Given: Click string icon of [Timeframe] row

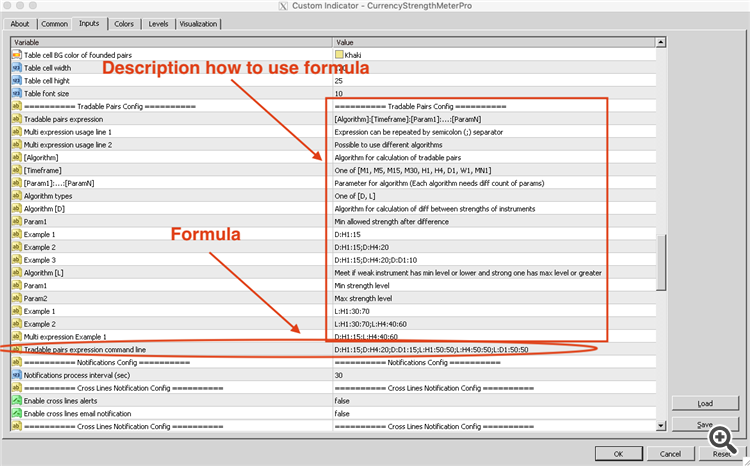Looking at the screenshot, I should pos(16,170).
